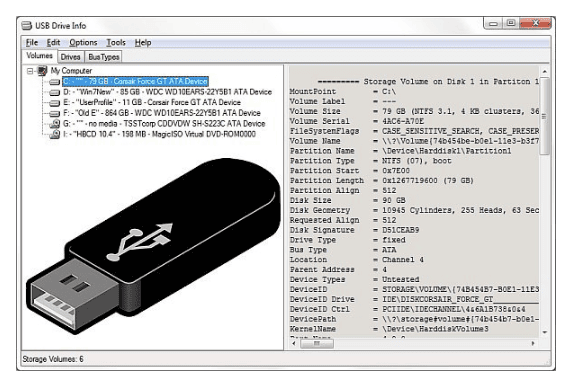
Task: Click the KernelName value \Device\HarddiskVolume3
Action: tap(435, 329)
